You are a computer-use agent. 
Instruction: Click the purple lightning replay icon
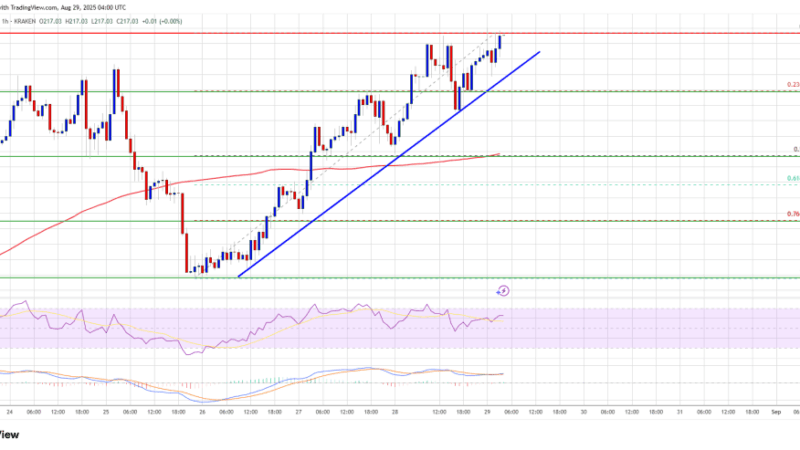pos(503,291)
